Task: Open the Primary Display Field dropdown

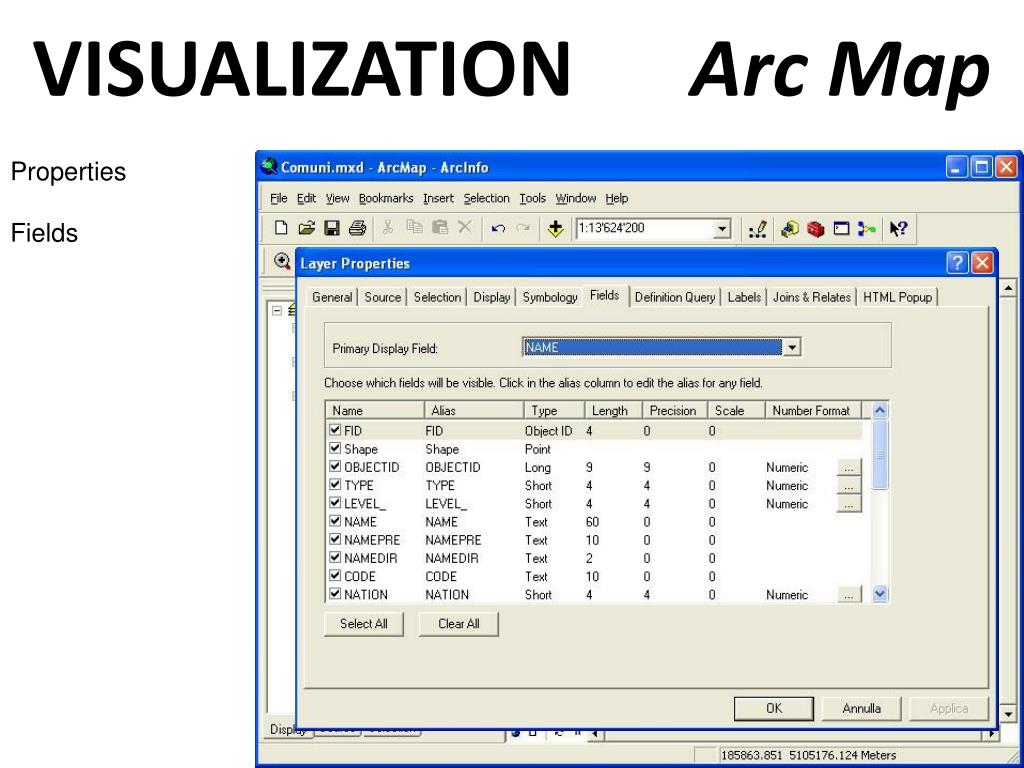Action: click(x=792, y=347)
